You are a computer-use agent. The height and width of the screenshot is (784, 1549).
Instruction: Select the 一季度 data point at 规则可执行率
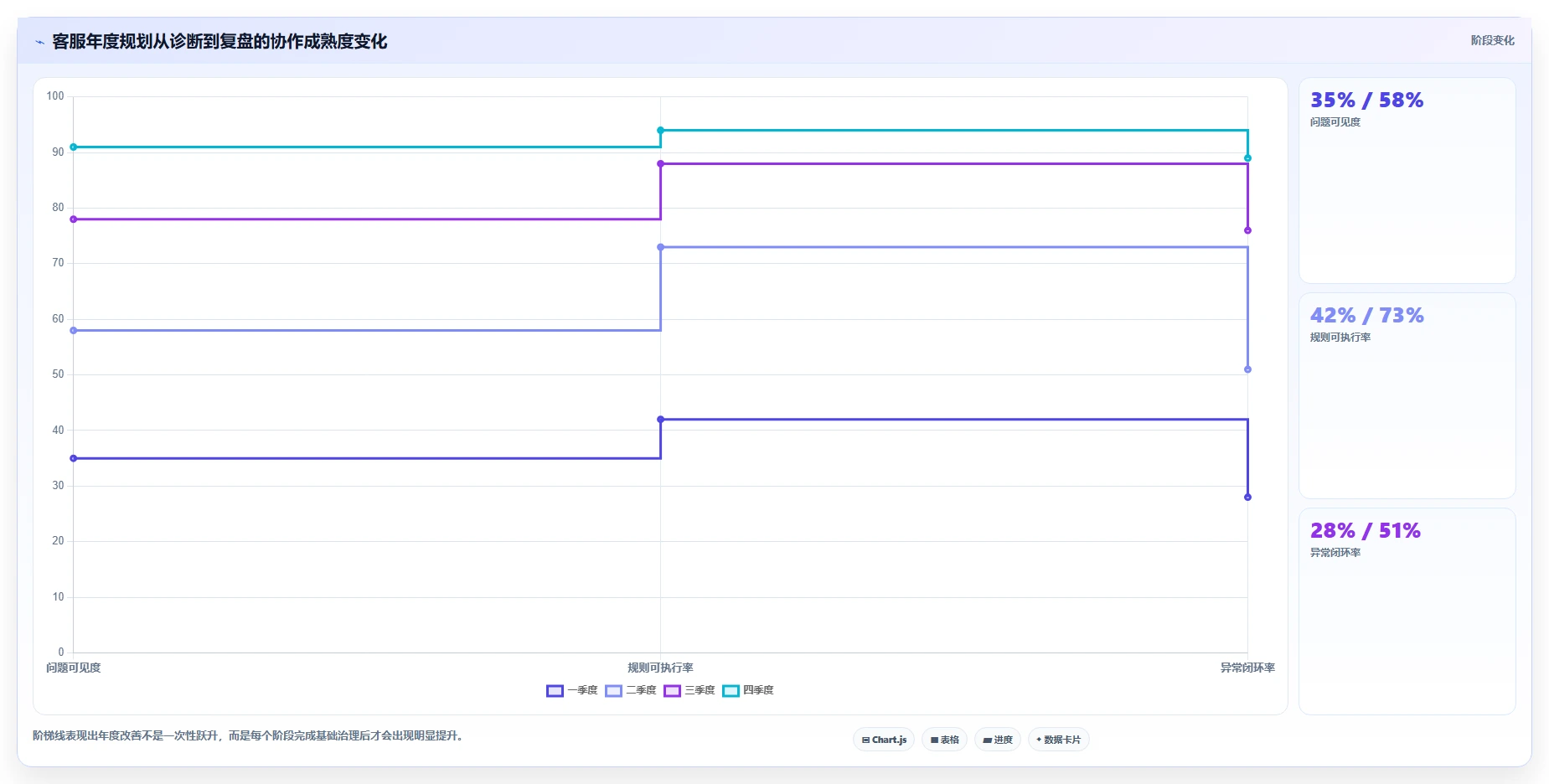tap(660, 420)
